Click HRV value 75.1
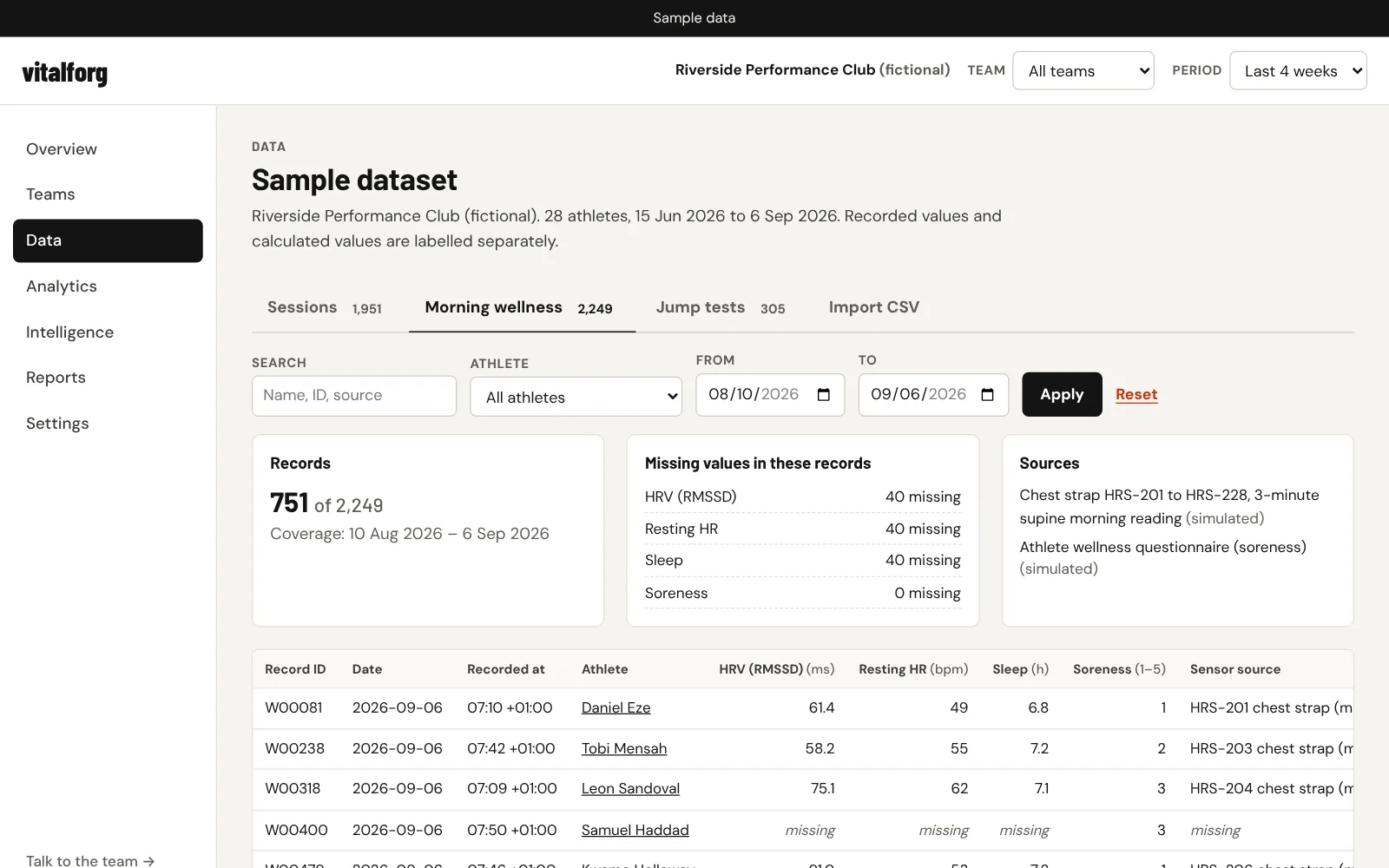Screen dimensions: 1389x868 point(822,788)
